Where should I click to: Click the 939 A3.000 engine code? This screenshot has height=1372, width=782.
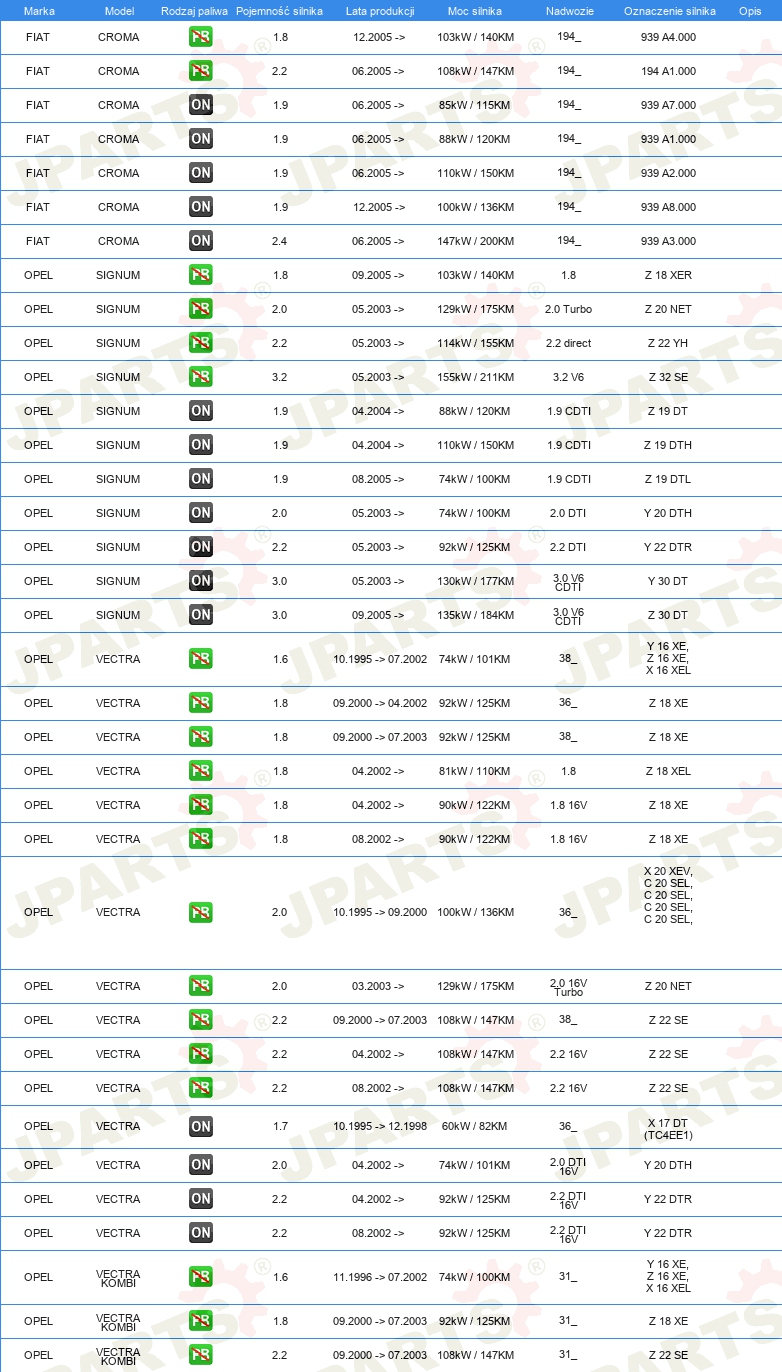[669, 241]
